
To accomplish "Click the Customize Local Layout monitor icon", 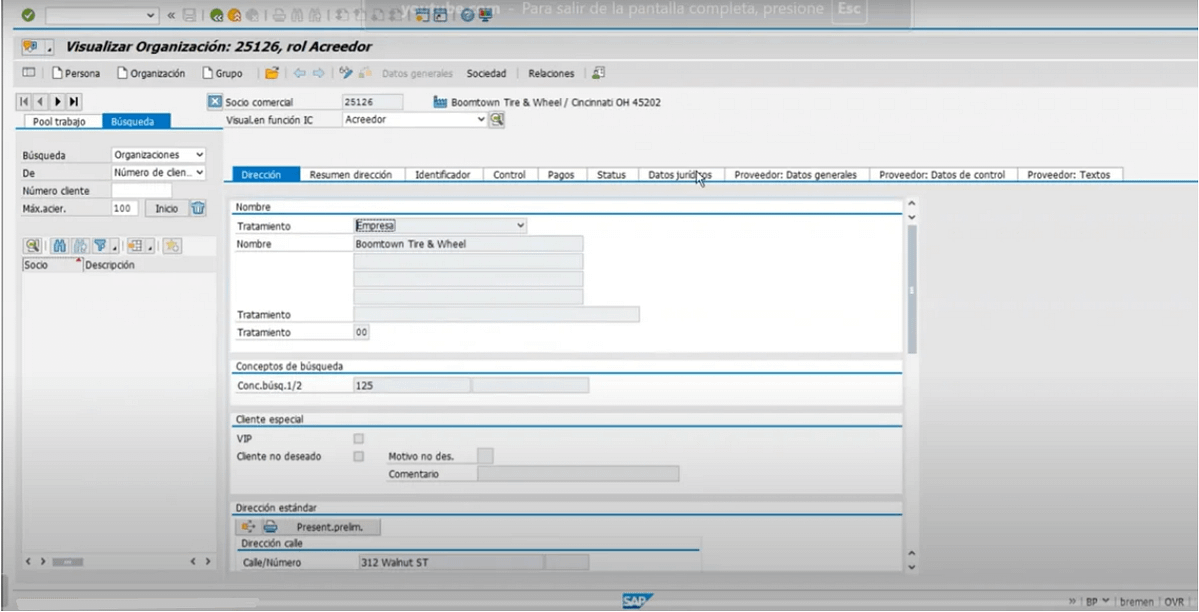I will (486, 15).
